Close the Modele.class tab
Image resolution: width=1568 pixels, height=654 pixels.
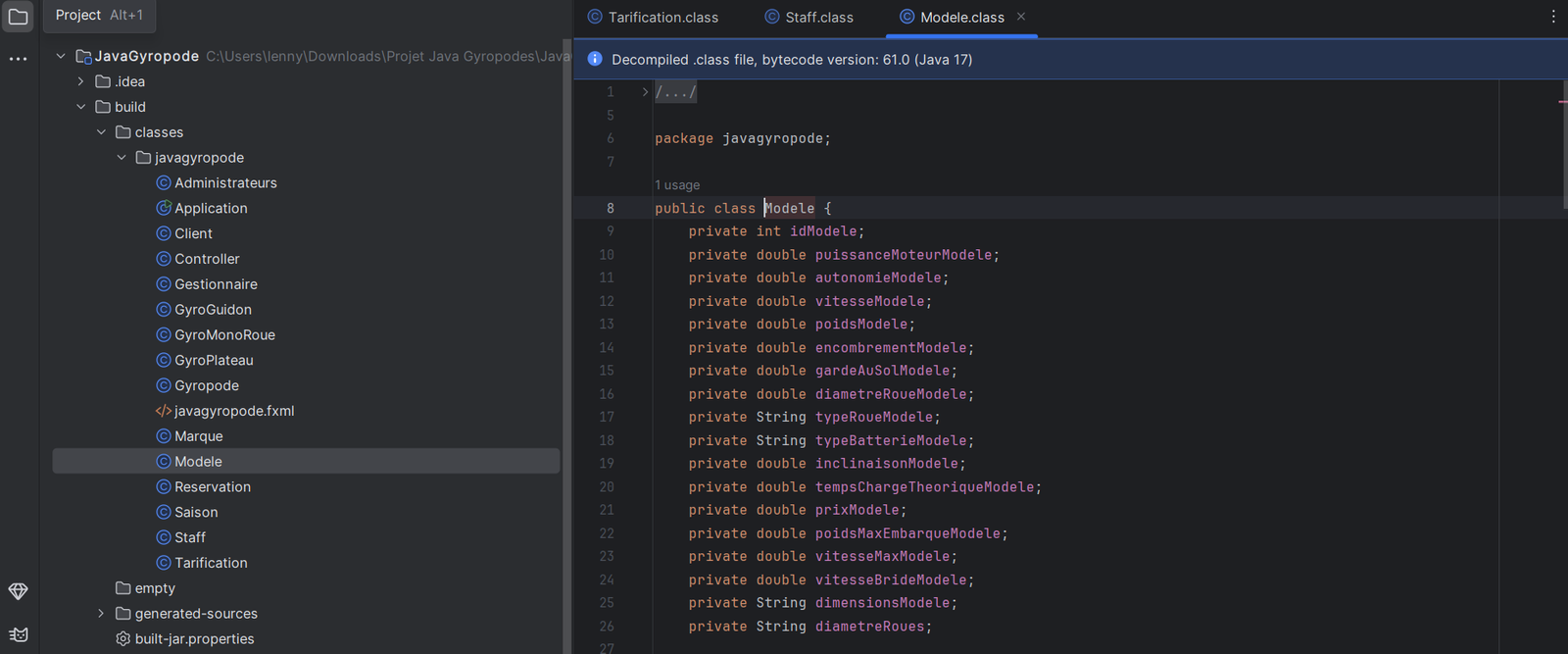[x=1021, y=17]
